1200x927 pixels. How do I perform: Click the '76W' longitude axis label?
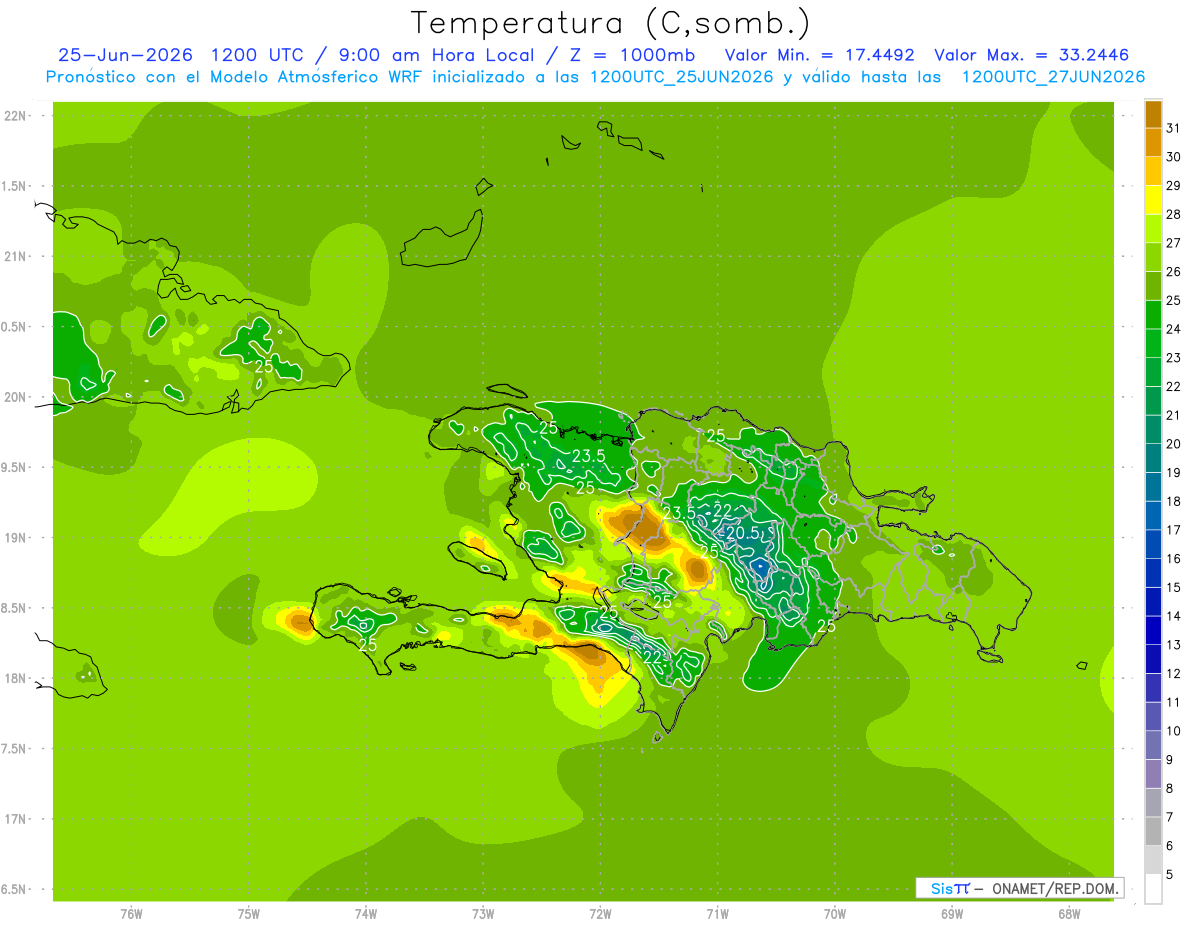pos(131,914)
